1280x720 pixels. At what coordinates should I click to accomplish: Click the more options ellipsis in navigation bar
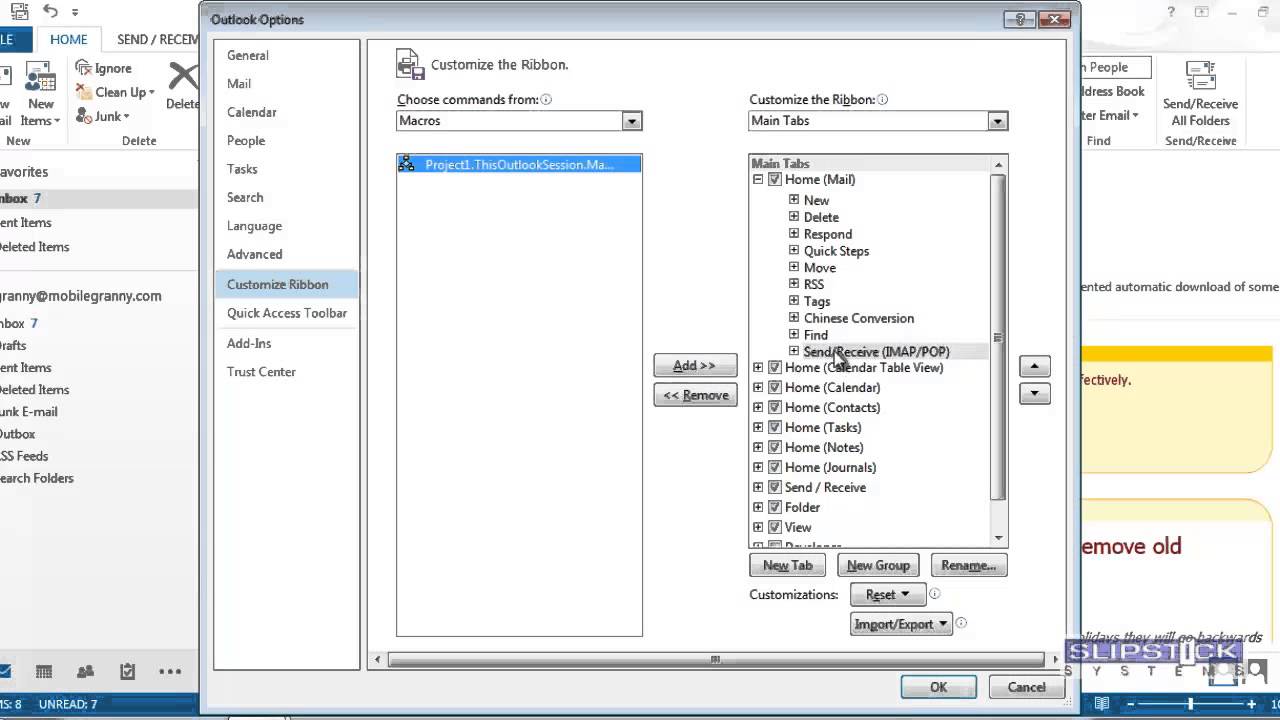pyautogui.click(x=170, y=672)
